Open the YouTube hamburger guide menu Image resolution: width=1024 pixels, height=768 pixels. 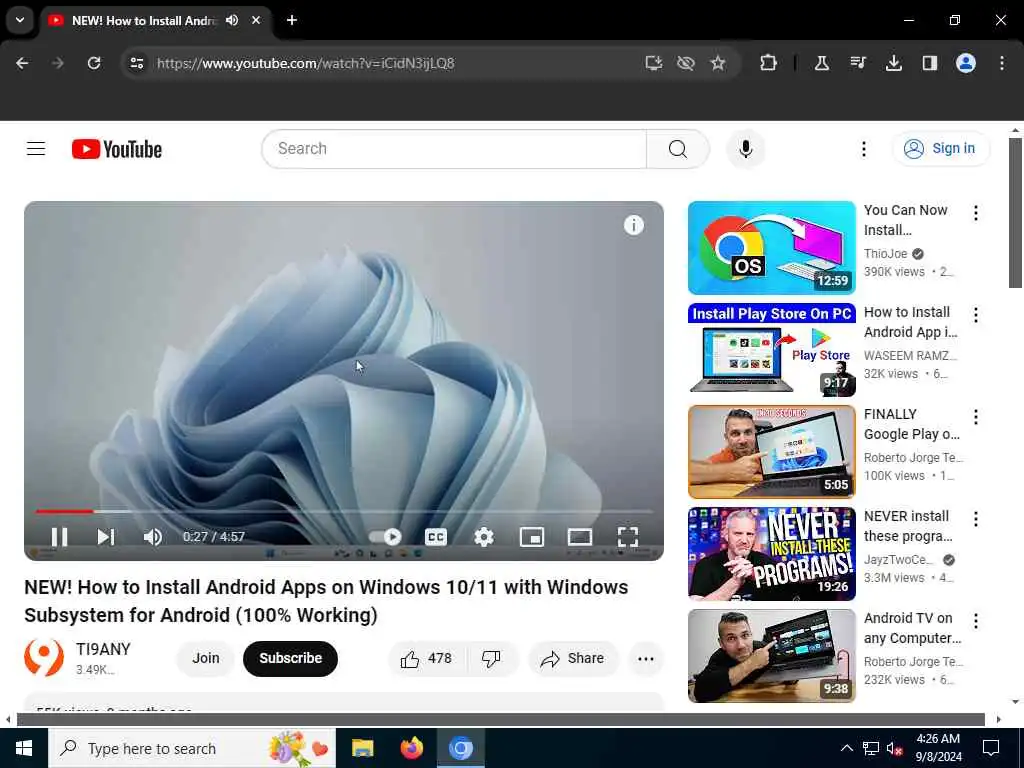[36, 149]
